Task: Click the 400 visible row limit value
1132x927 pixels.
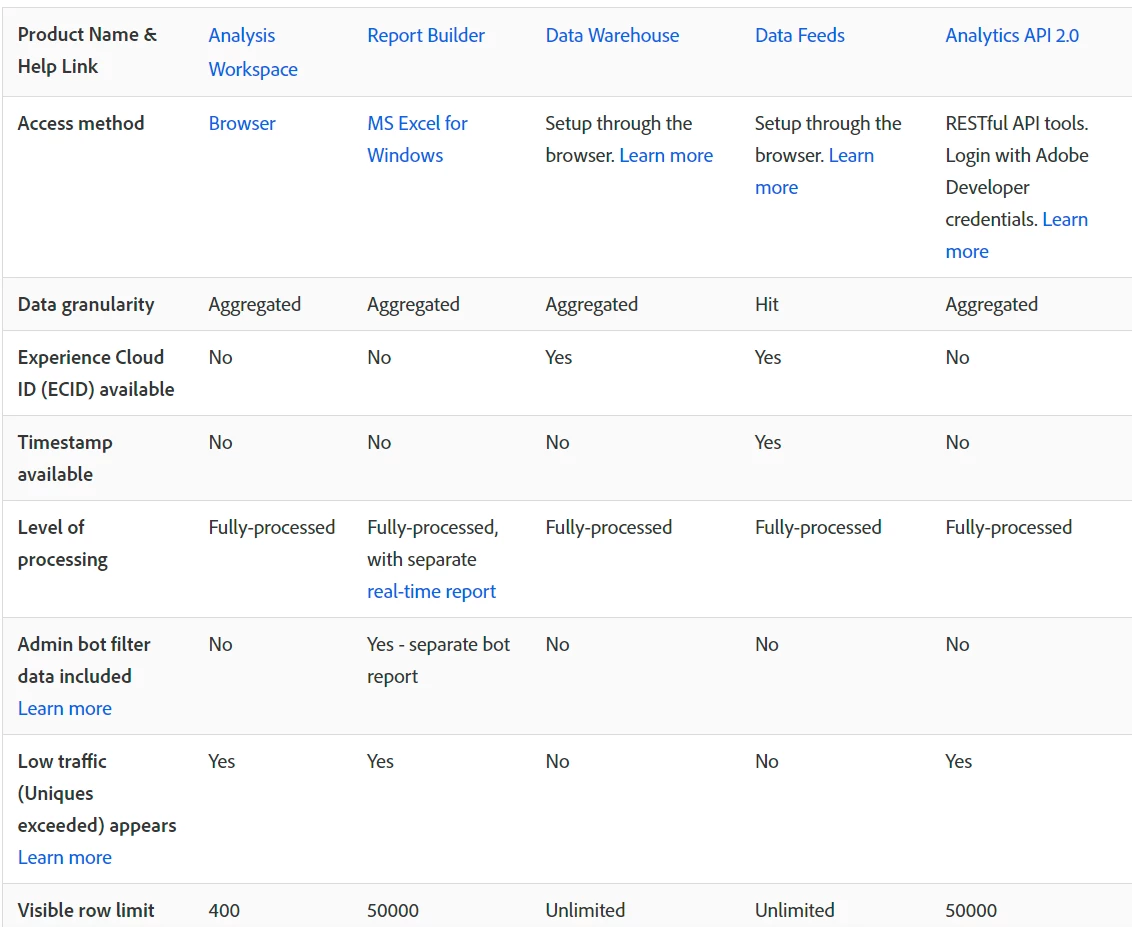Action: click(x=224, y=910)
